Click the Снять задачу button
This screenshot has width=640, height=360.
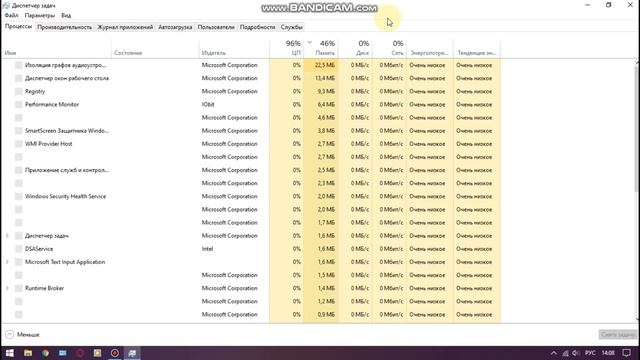click(x=618, y=335)
